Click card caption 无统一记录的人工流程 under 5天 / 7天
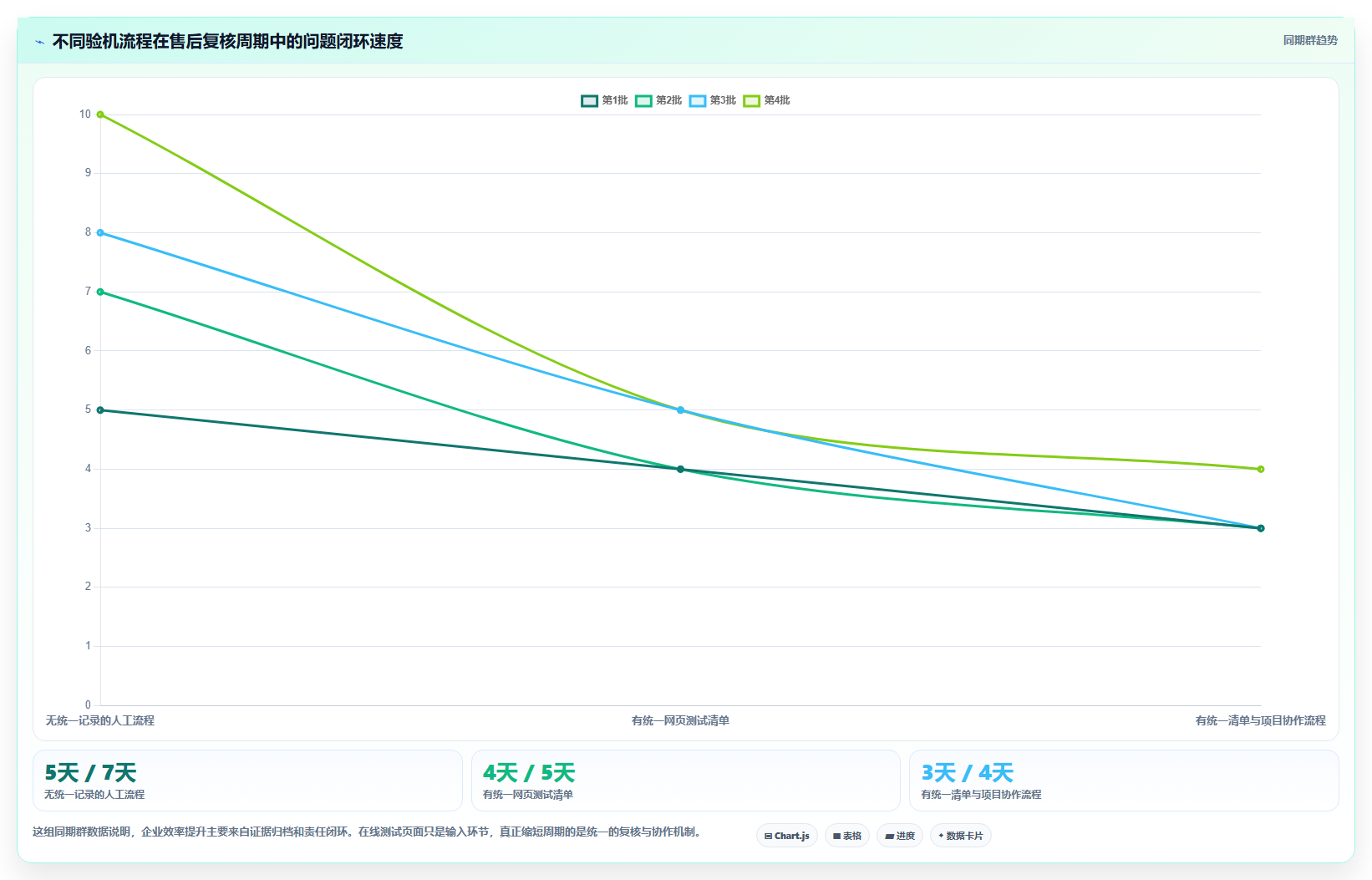The width and height of the screenshot is (1372, 880). [x=94, y=795]
